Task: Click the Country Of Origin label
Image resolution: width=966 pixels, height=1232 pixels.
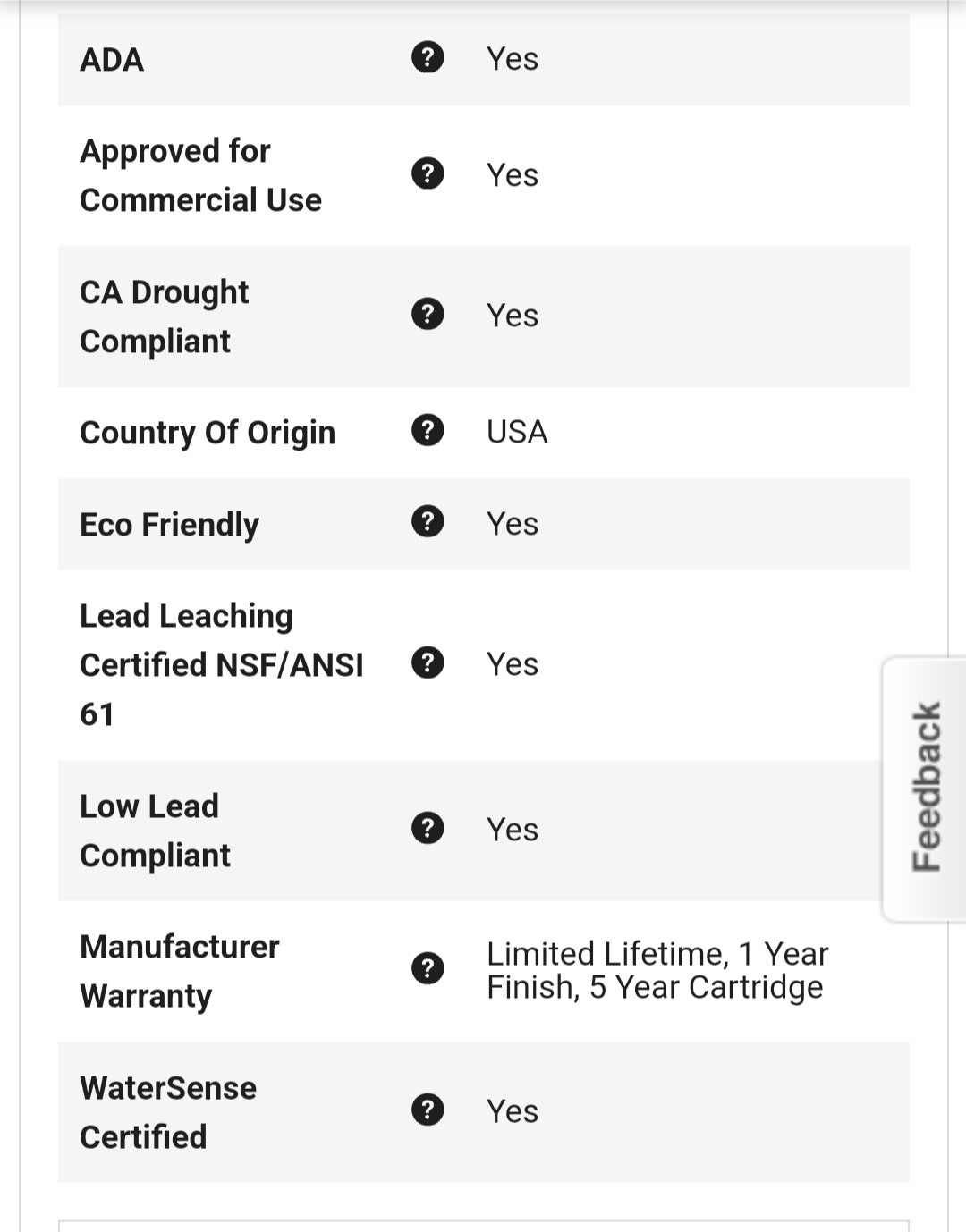Action: click(x=208, y=433)
